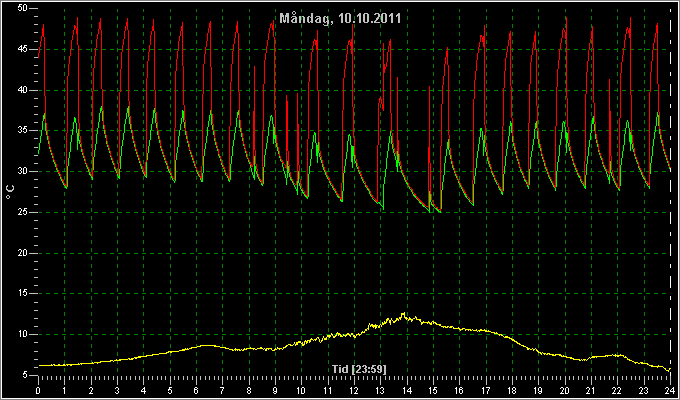Select hour 3 on the time axis
Screen dimensions: 680x400
(x=117, y=390)
